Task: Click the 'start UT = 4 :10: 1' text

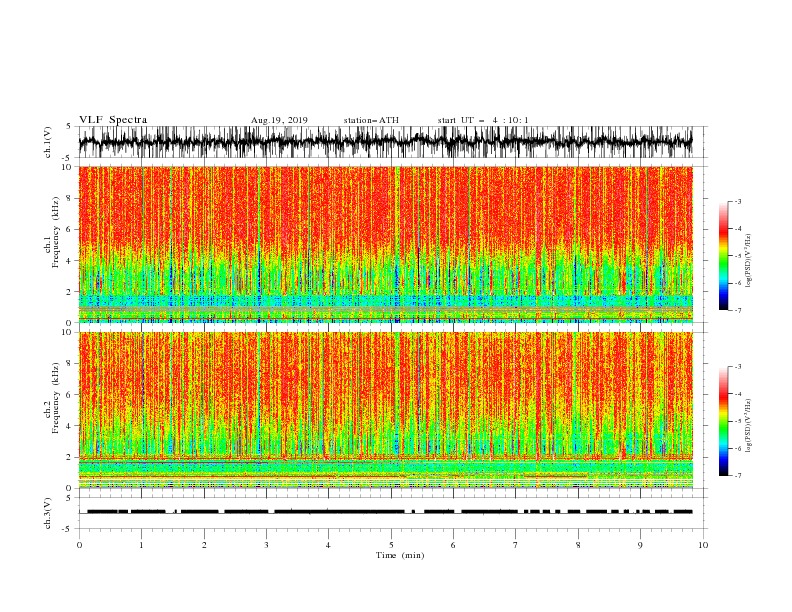Action: coord(482,120)
